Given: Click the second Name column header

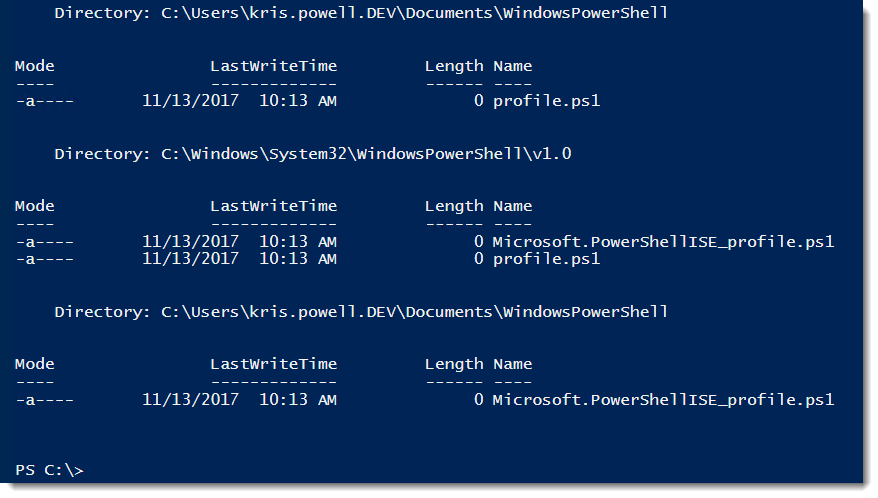Looking at the screenshot, I should (x=512, y=206).
